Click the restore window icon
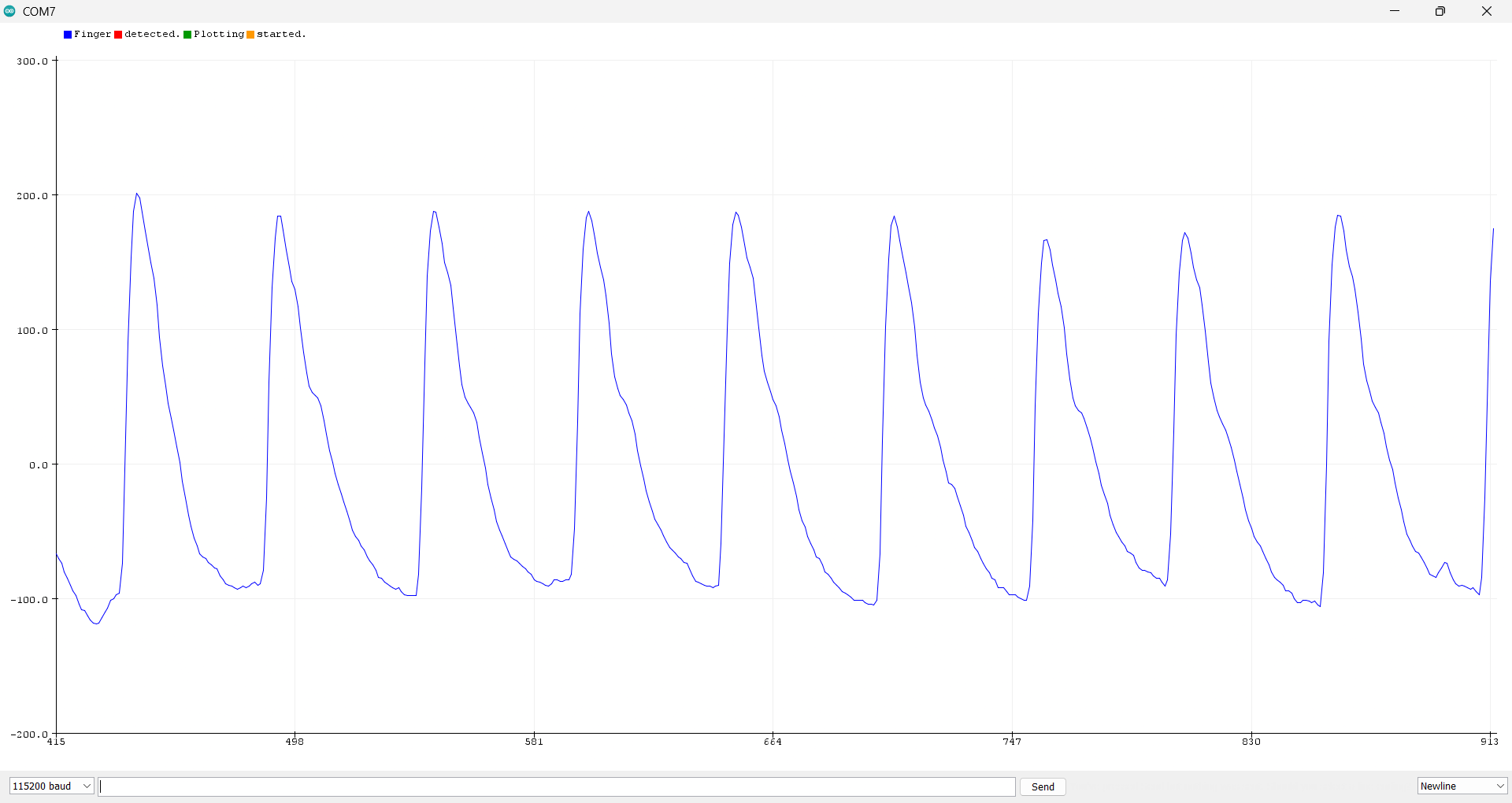 pos(1440,11)
